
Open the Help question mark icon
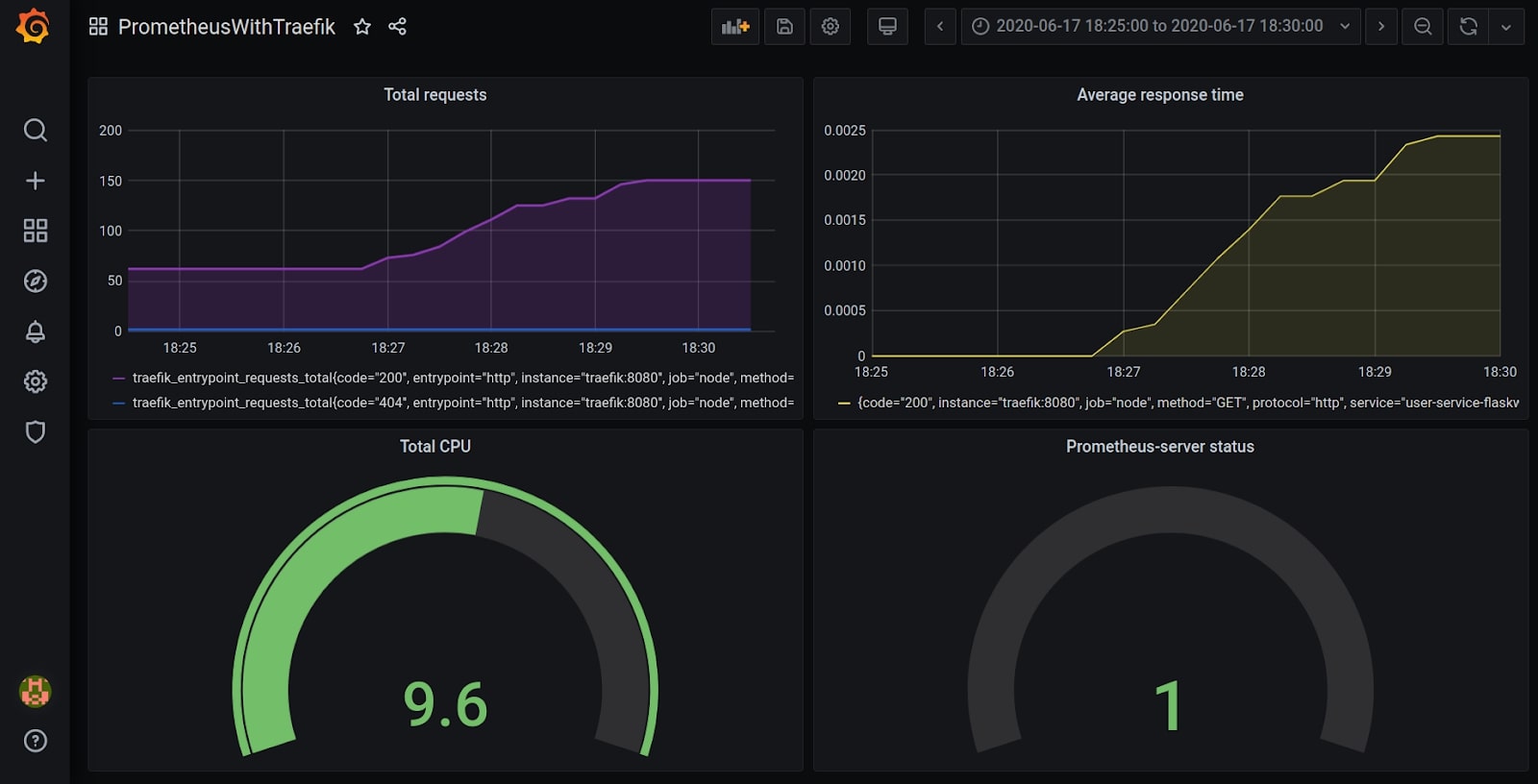(x=35, y=741)
